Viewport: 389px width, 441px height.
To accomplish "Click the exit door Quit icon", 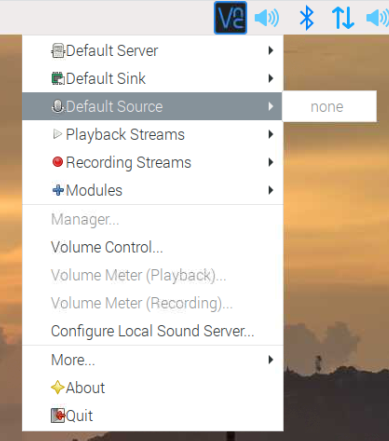I will [x=58, y=415].
